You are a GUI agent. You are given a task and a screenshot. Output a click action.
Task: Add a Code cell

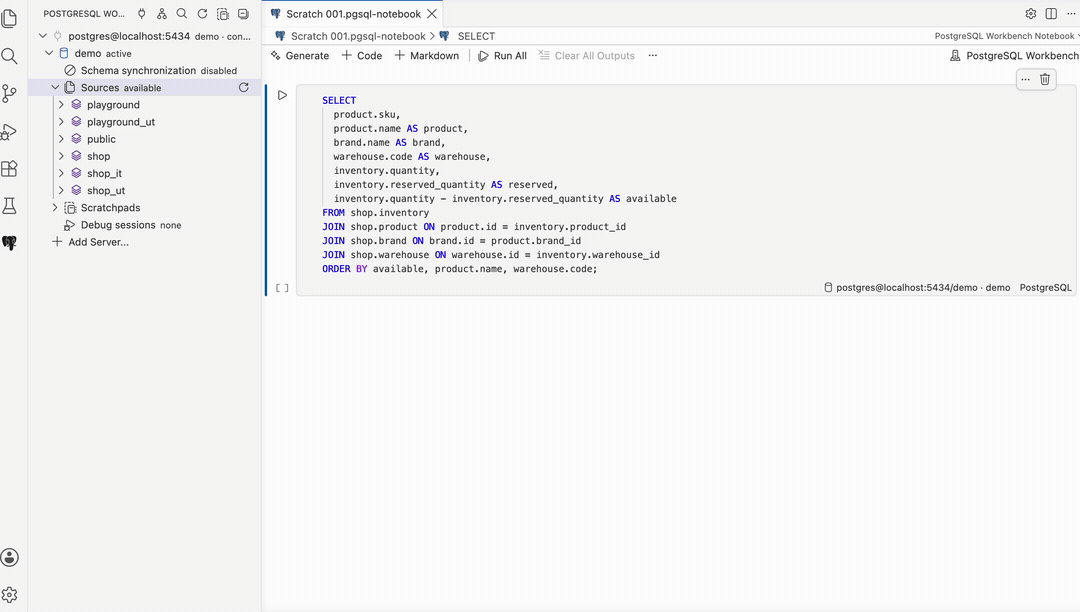[362, 56]
